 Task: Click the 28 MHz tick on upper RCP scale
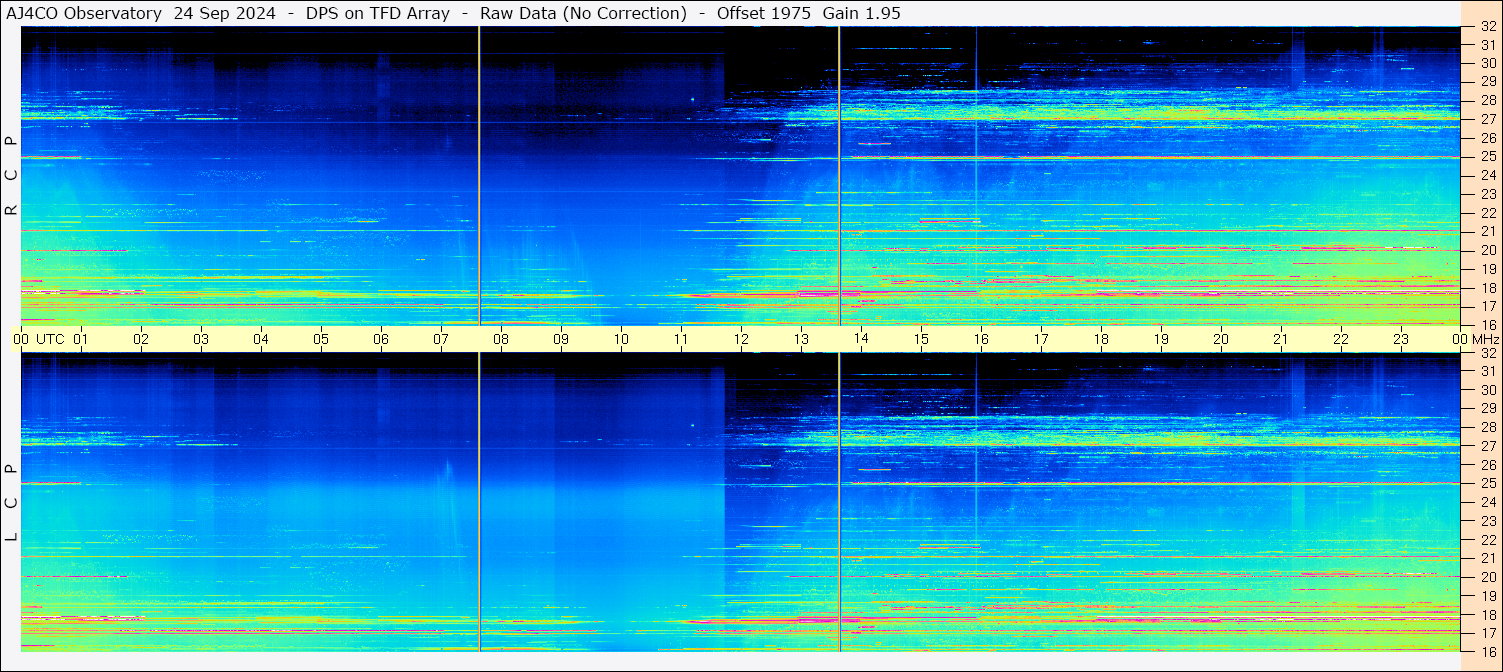click(1487, 101)
